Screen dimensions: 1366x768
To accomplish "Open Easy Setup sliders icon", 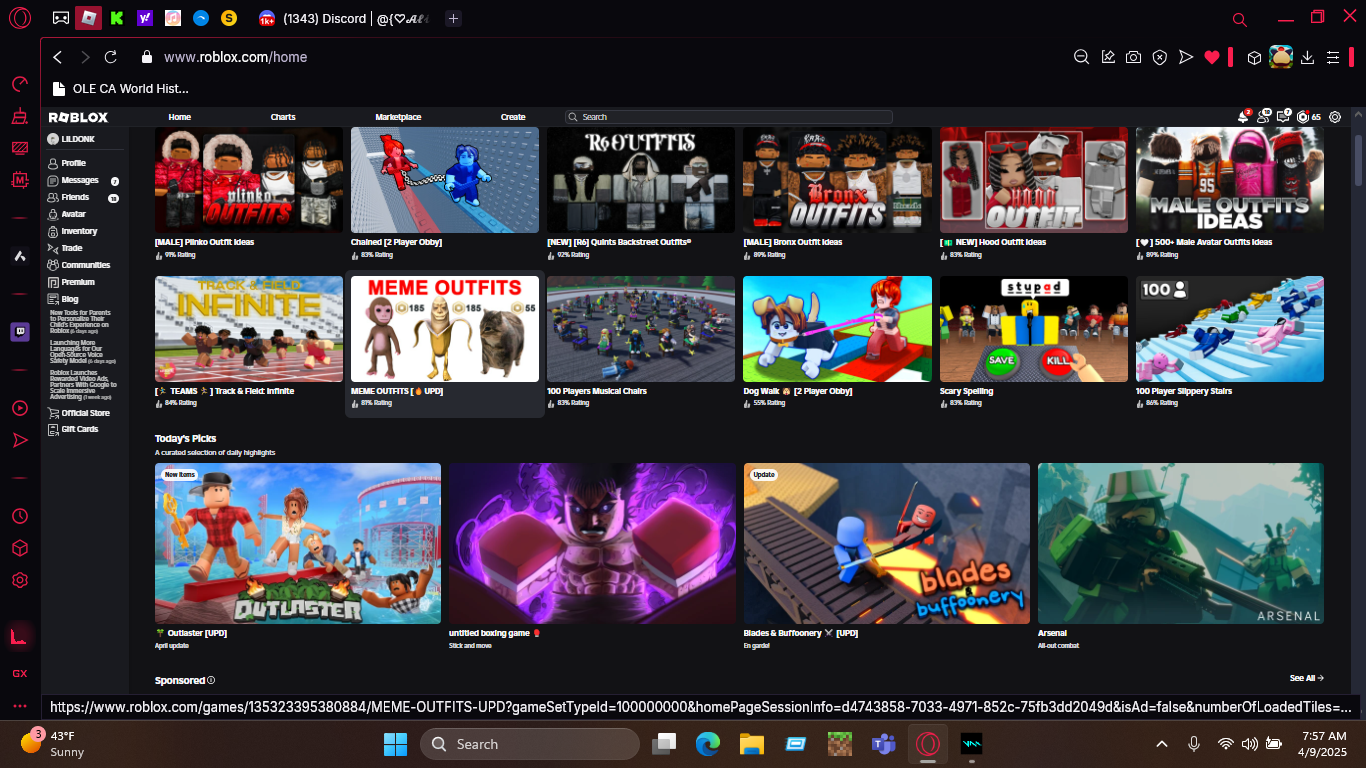I will 1332,57.
